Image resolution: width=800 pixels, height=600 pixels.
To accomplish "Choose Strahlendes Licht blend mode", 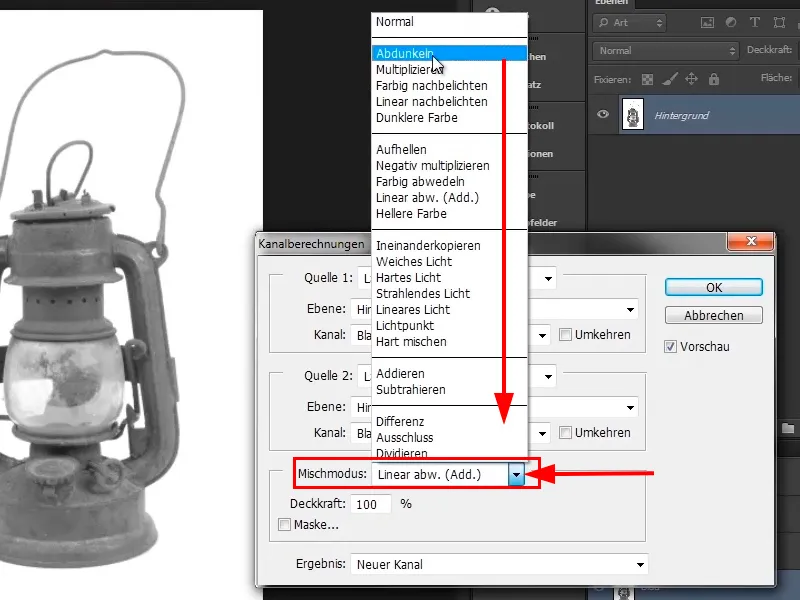I will point(449,293).
